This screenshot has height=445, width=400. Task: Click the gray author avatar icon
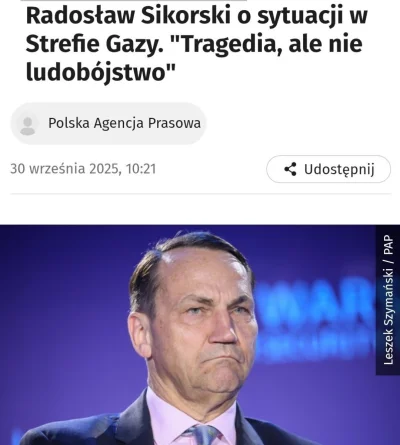tap(28, 125)
